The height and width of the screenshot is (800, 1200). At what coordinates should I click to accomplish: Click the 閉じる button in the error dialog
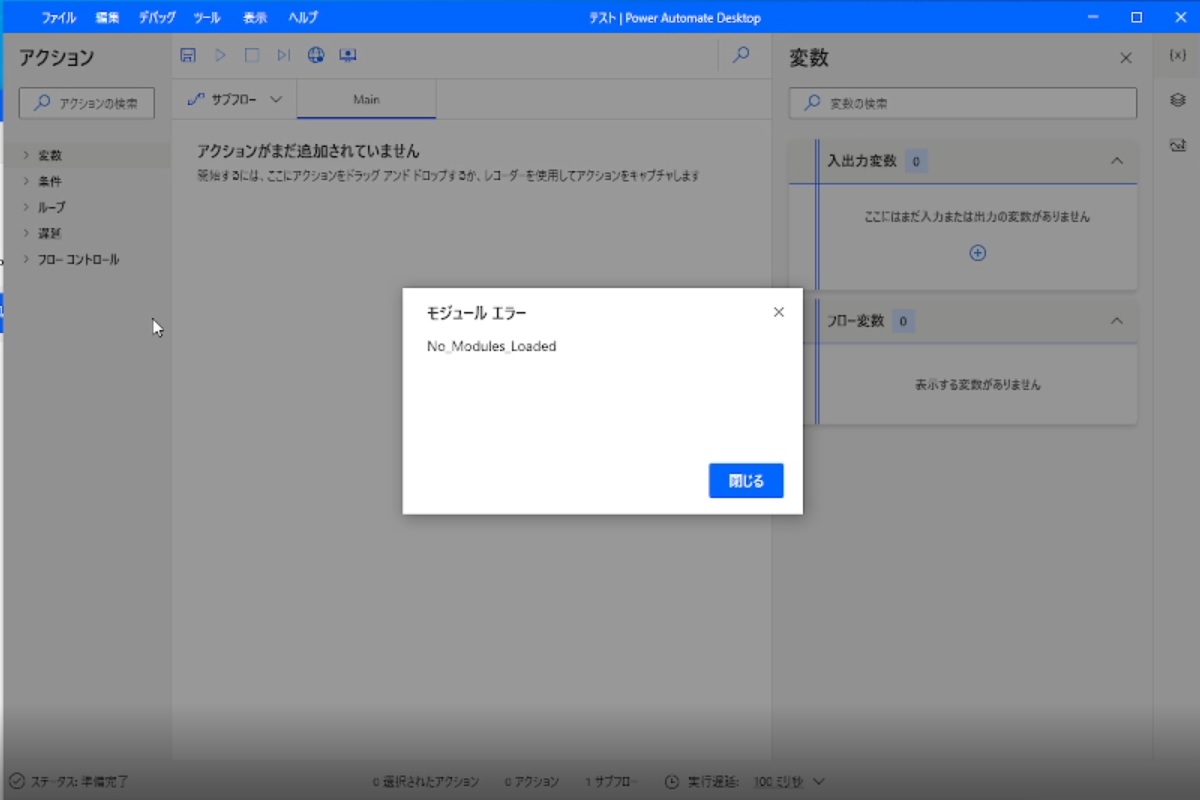(x=745, y=480)
